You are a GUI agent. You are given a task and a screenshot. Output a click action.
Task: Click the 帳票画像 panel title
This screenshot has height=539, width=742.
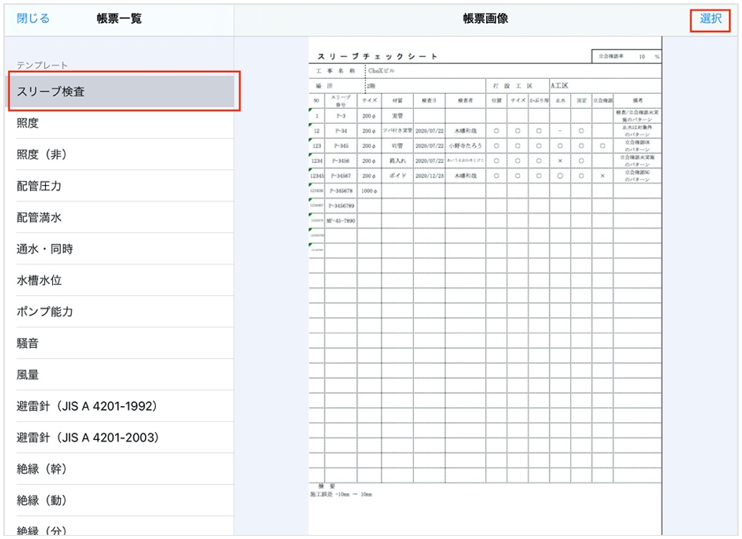(485, 18)
